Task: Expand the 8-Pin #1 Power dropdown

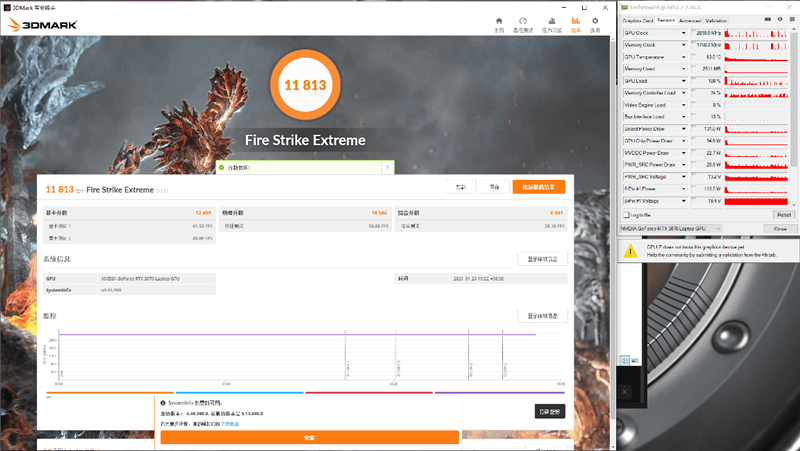Action: point(684,189)
